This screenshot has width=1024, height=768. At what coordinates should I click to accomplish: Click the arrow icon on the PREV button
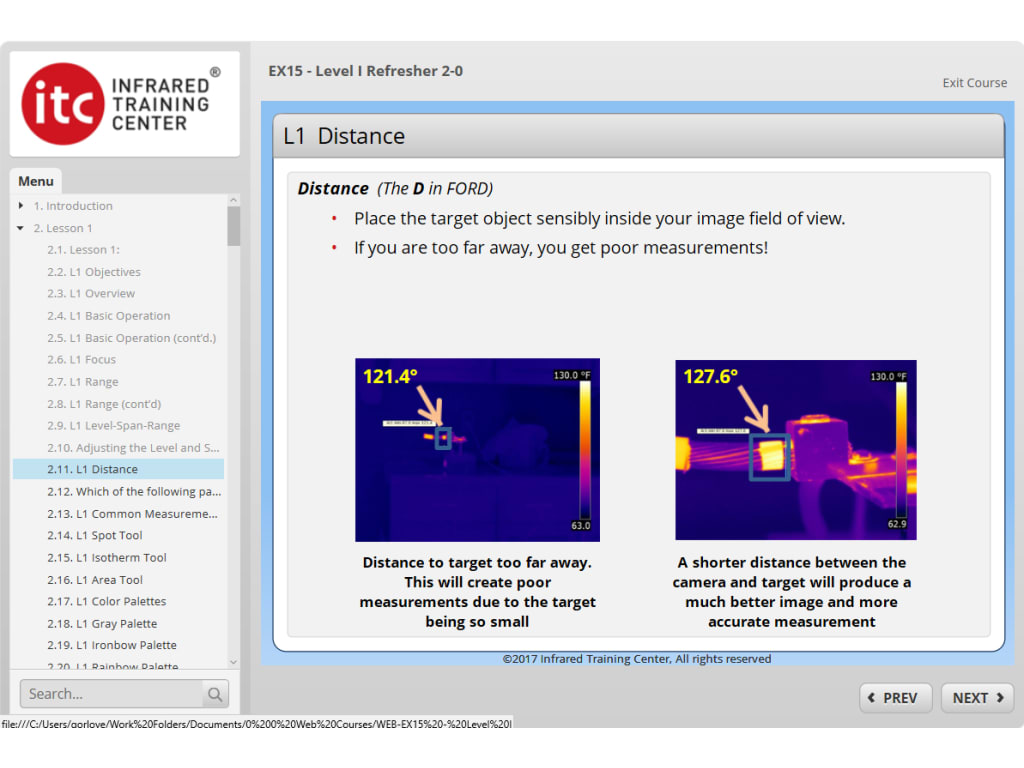(873, 698)
